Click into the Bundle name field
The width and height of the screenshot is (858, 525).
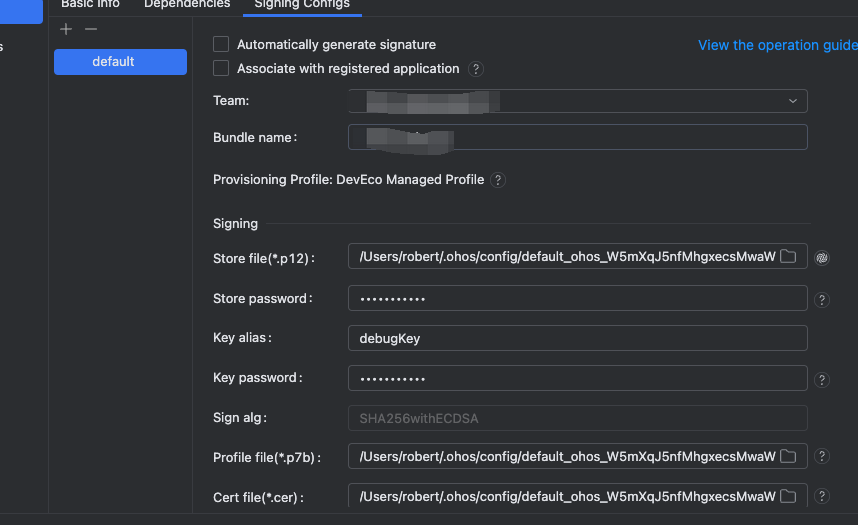[577, 137]
